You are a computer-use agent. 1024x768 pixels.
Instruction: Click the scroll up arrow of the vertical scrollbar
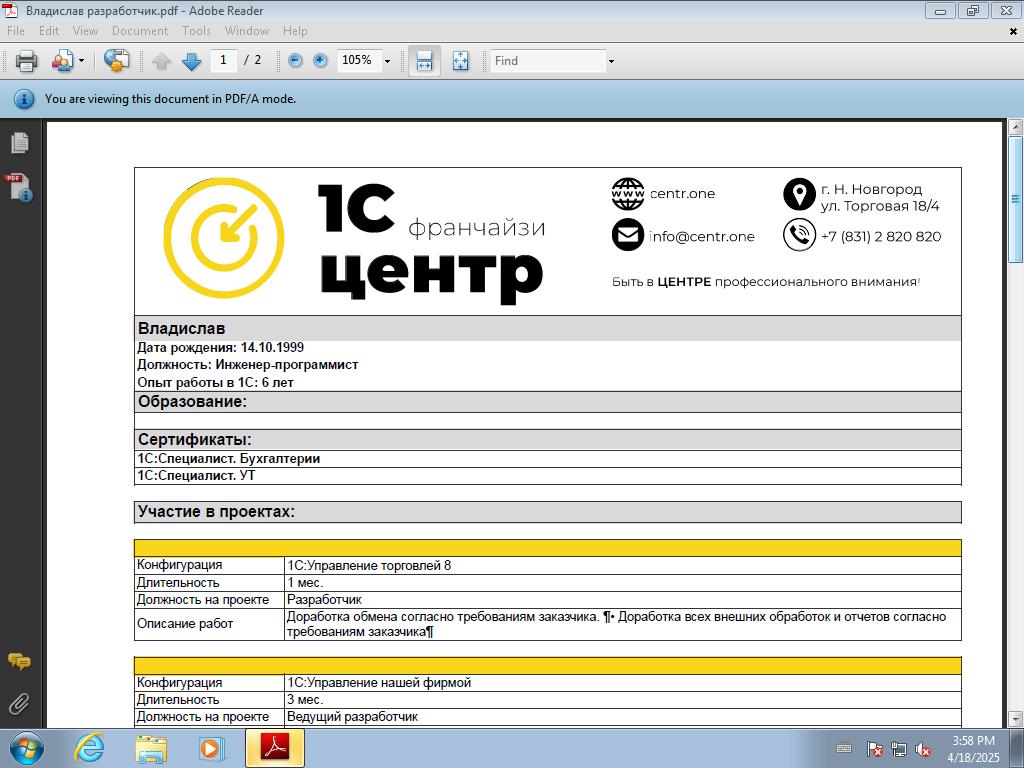pos(1015,127)
